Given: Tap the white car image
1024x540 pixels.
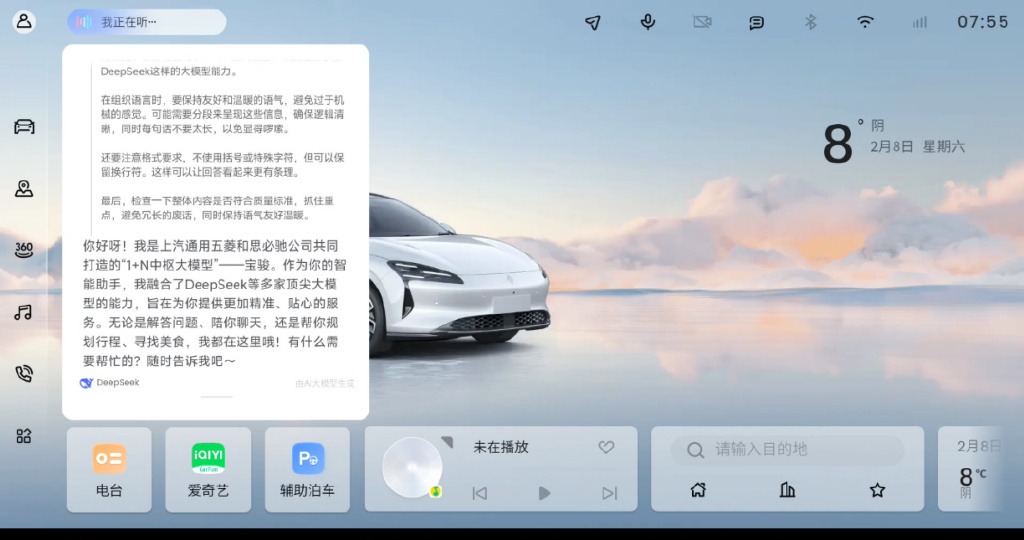Looking at the screenshot, I should tap(459, 274).
